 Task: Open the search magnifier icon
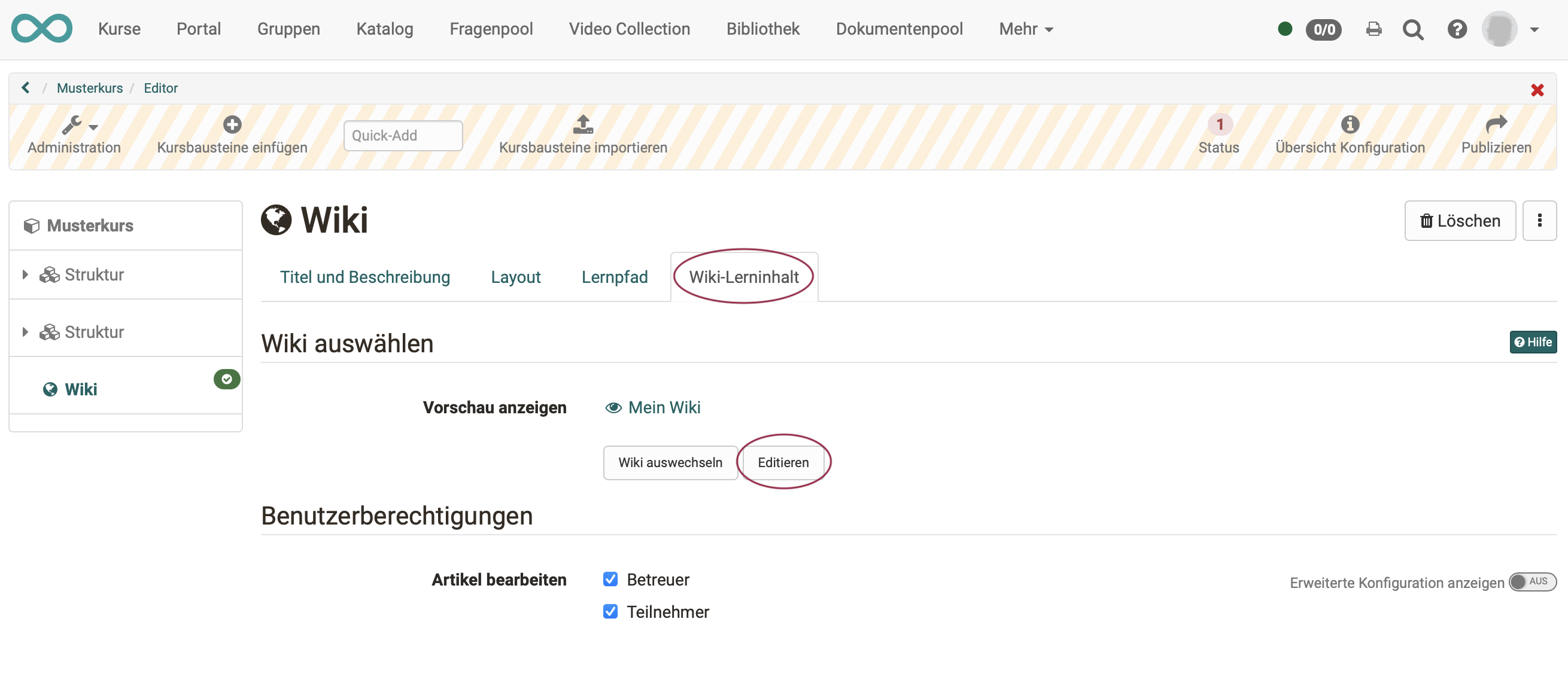[x=1414, y=29]
